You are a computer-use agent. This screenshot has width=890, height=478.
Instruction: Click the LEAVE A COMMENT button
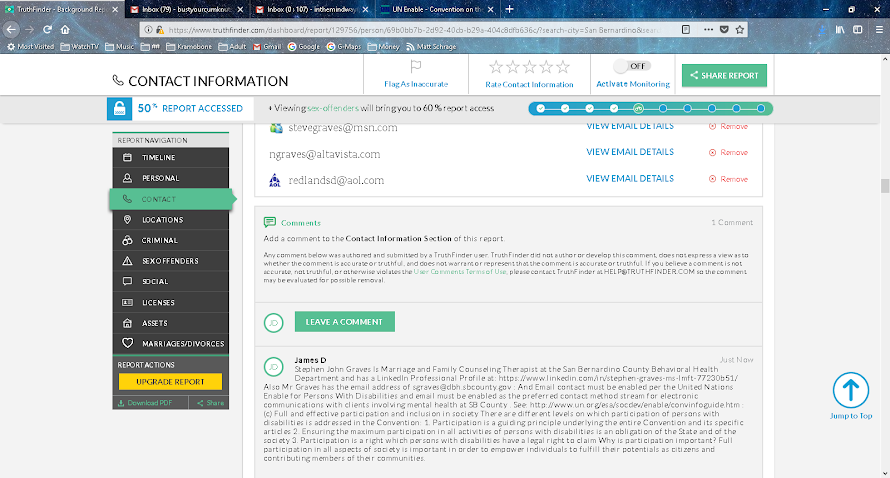345,322
